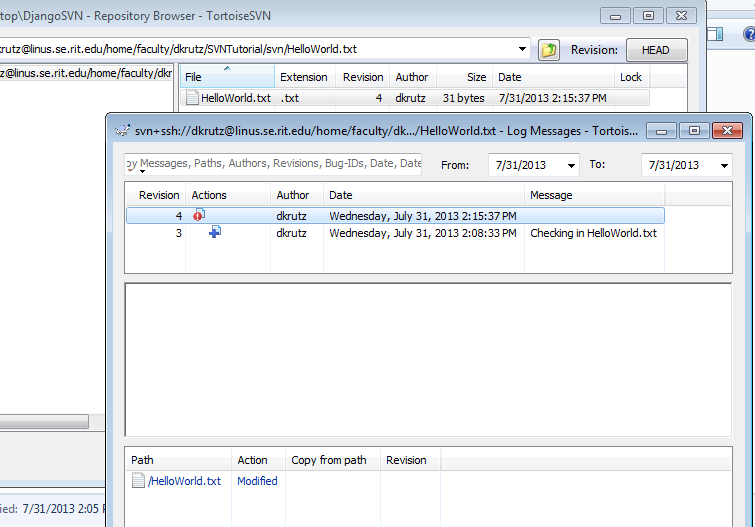Click the preview pane icon in background window
This screenshot has width=755, height=527.
tap(715, 34)
